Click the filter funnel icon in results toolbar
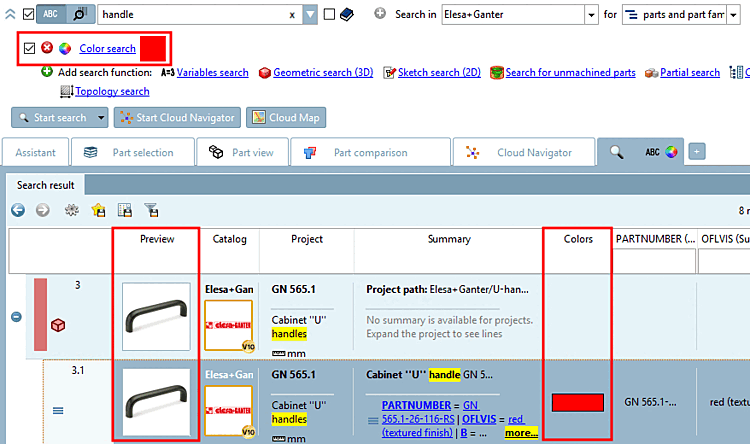The width and height of the screenshot is (750, 444). [x=151, y=210]
